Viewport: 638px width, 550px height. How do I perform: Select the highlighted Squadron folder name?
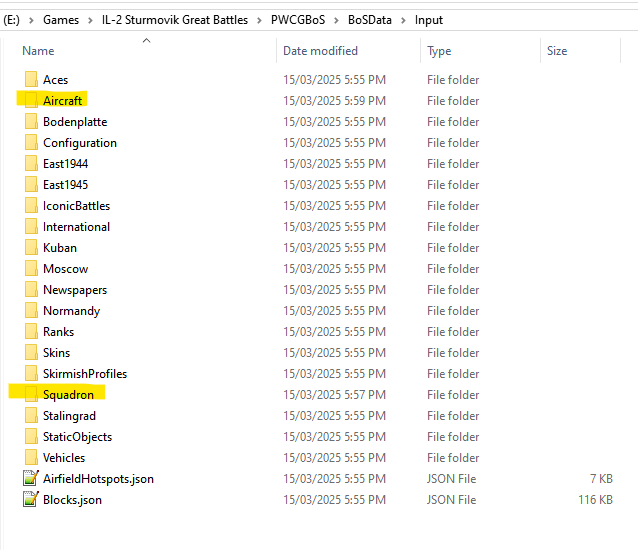68,395
